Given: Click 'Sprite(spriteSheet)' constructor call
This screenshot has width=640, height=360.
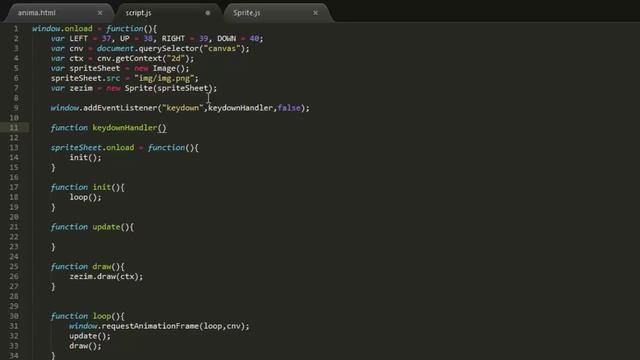Looking at the screenshot, I should click(x=169, y=88).
